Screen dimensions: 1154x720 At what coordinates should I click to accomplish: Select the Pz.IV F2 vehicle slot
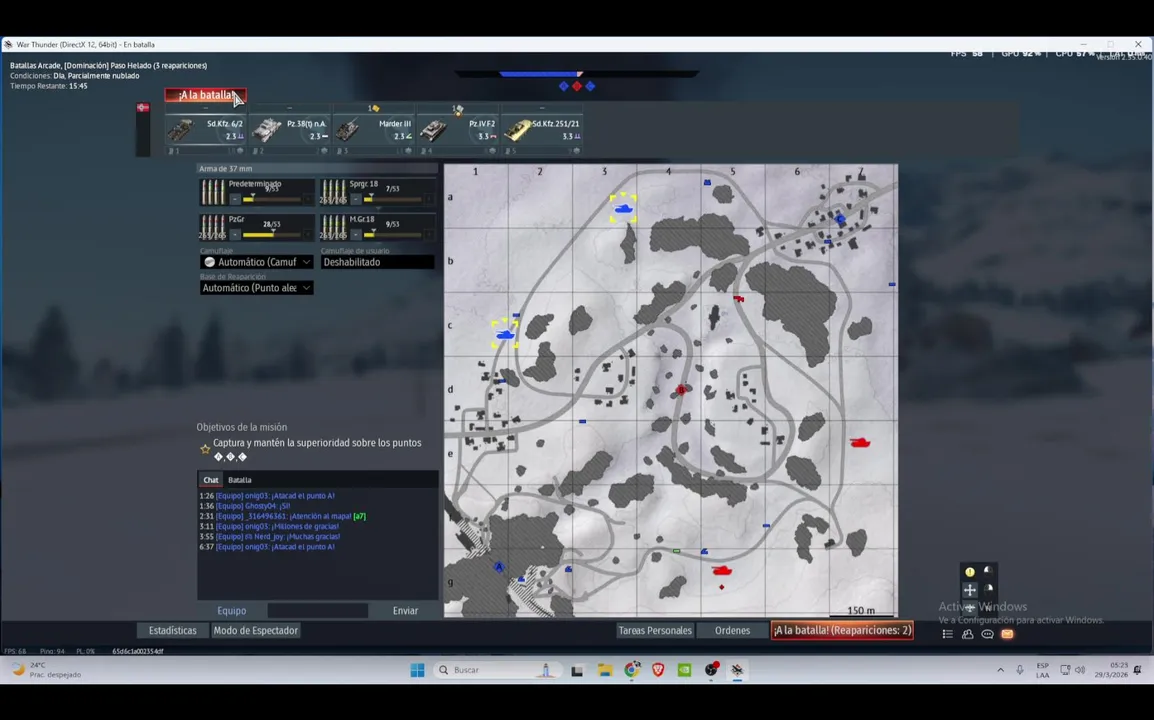pyautogui.click(x=457, y=130)
